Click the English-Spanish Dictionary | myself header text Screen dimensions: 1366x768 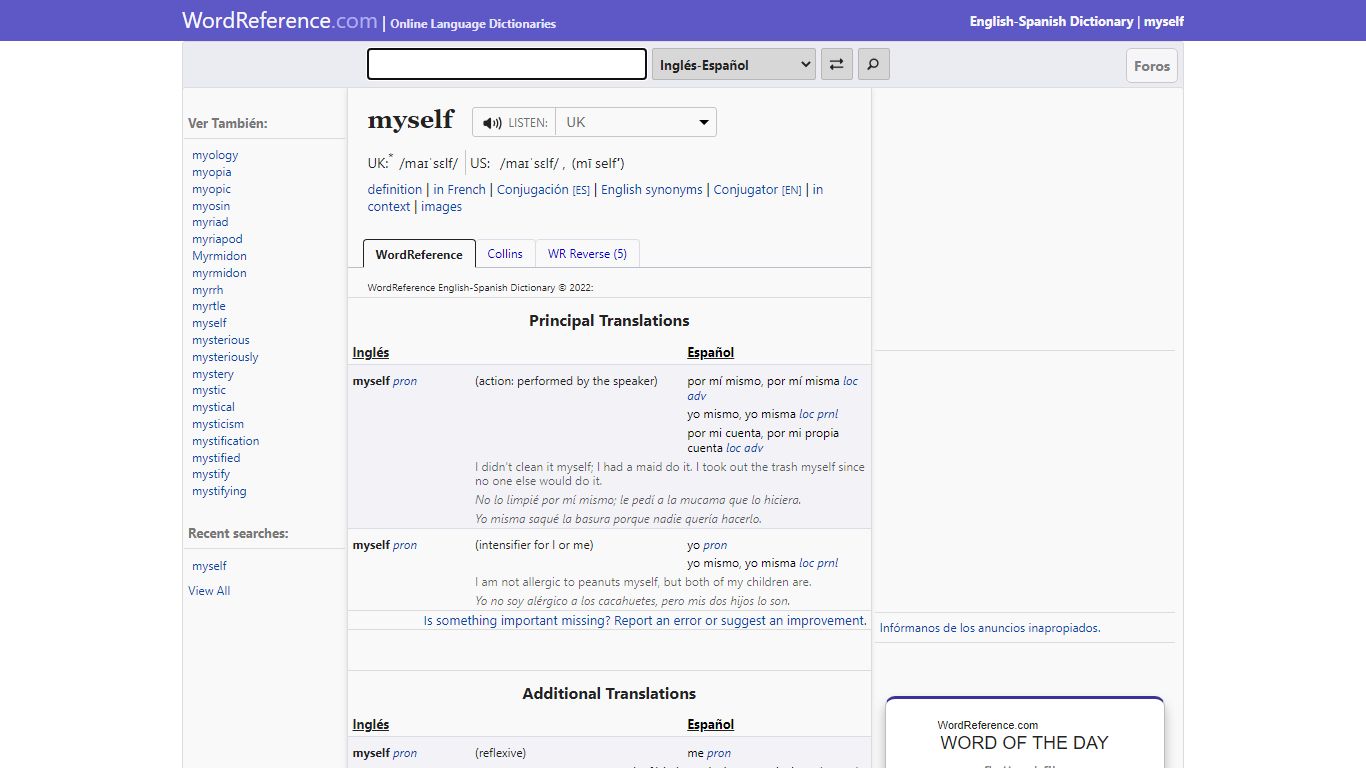[x=1077, y=21]
